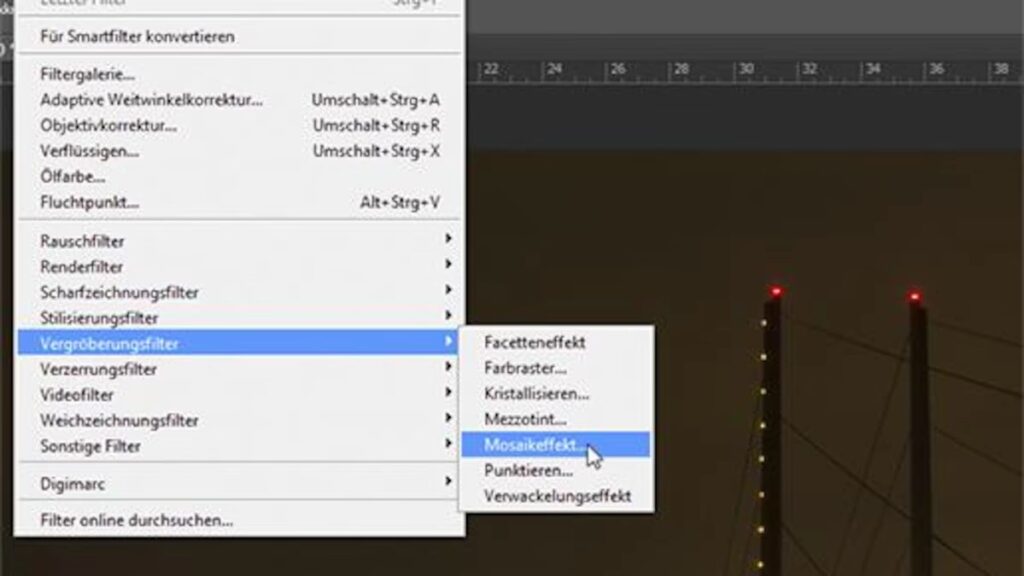Open the Verflüssigen filter
Viewport: 1024px width, 576px height.
tap(89, 151)
